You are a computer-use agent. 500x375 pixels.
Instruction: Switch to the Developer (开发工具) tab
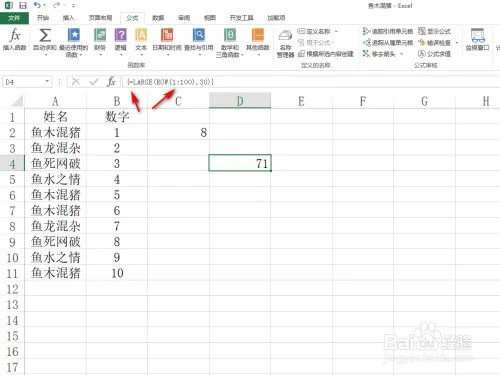coord(241,18)
